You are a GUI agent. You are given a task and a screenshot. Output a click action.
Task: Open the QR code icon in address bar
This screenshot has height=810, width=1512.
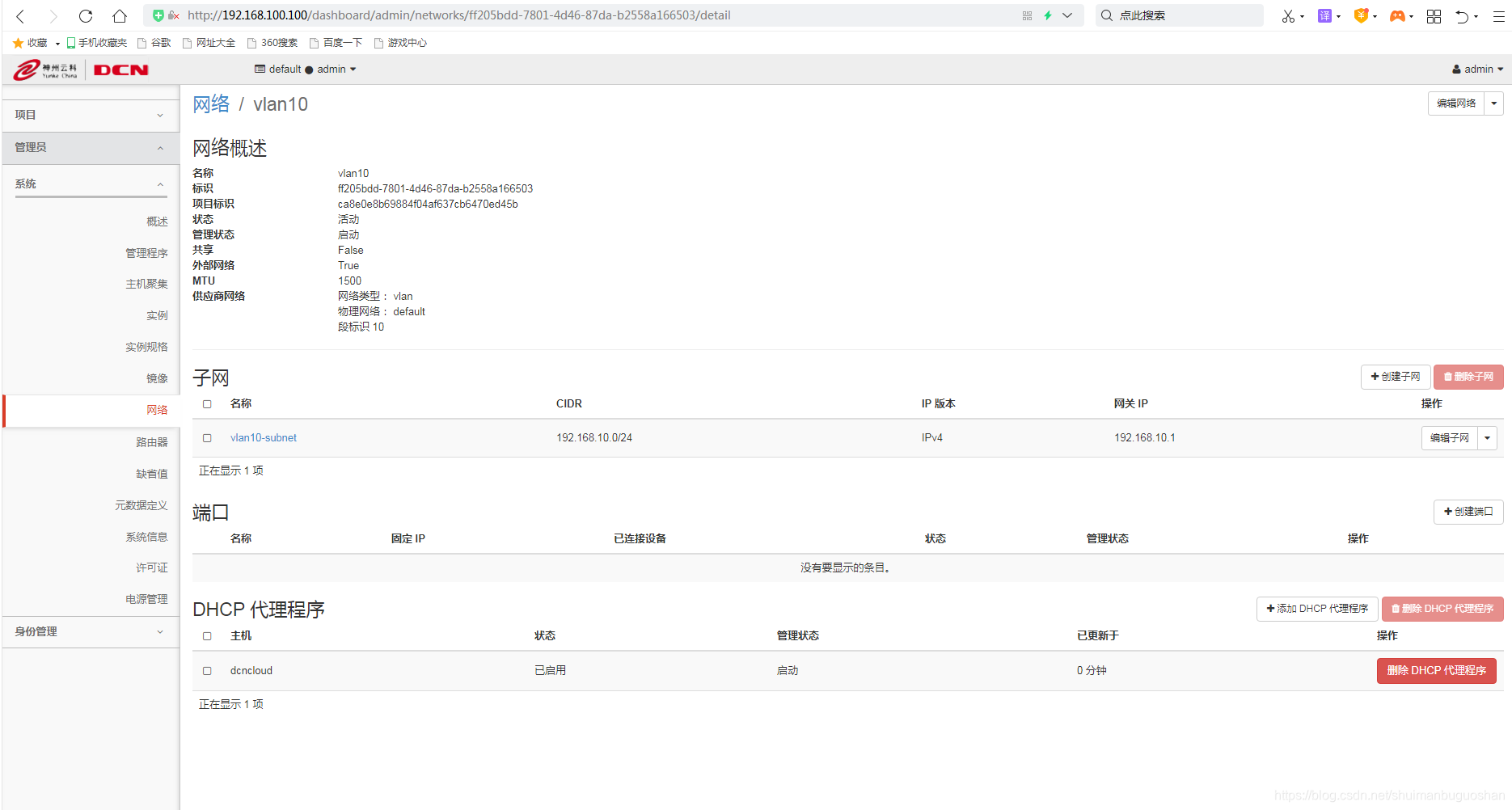(x=1027, y=15)
